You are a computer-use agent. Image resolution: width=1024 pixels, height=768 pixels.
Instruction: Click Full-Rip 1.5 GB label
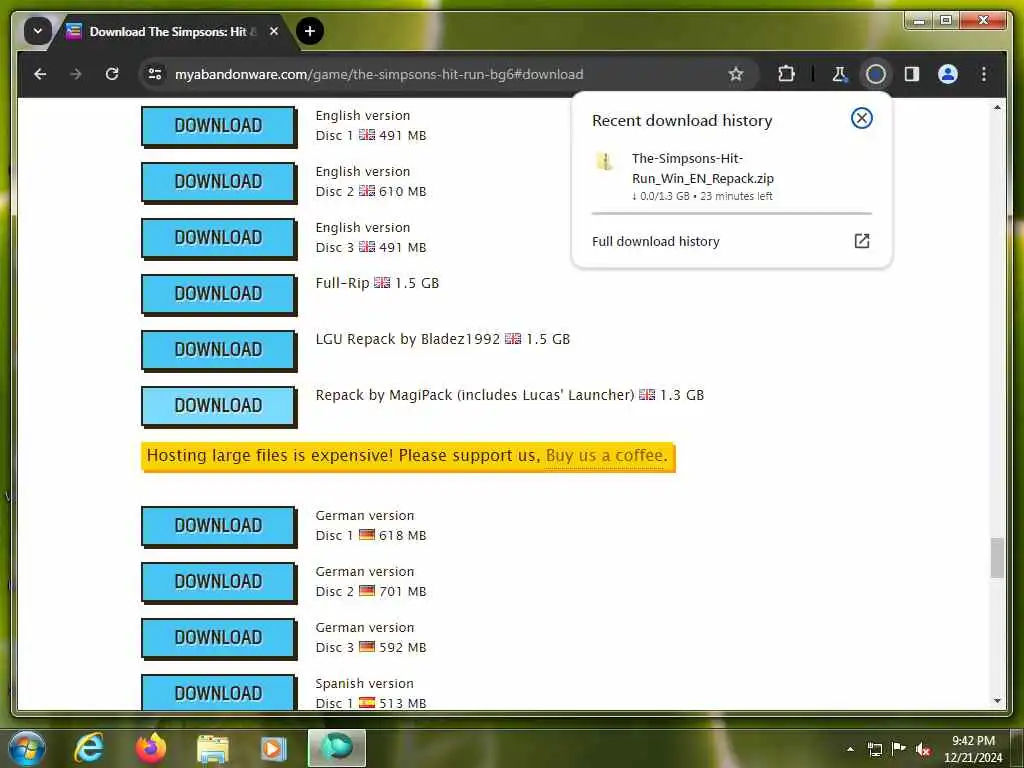pyautogui.click(x=377, y=283)
